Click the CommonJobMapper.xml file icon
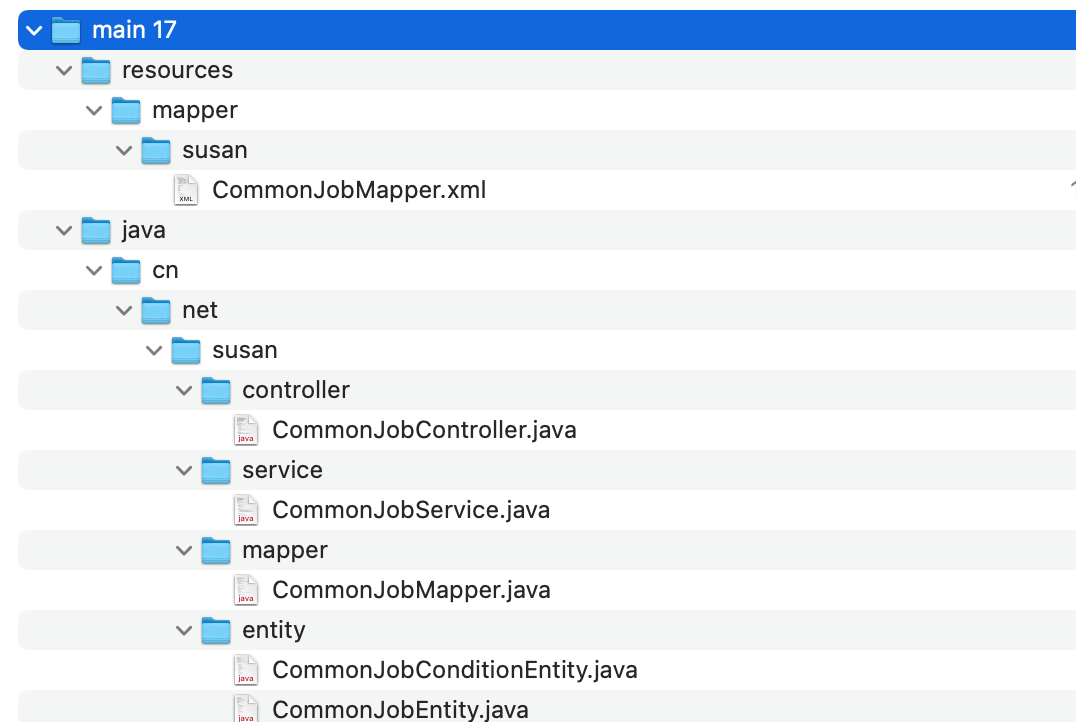 click(x=187, y=190)
